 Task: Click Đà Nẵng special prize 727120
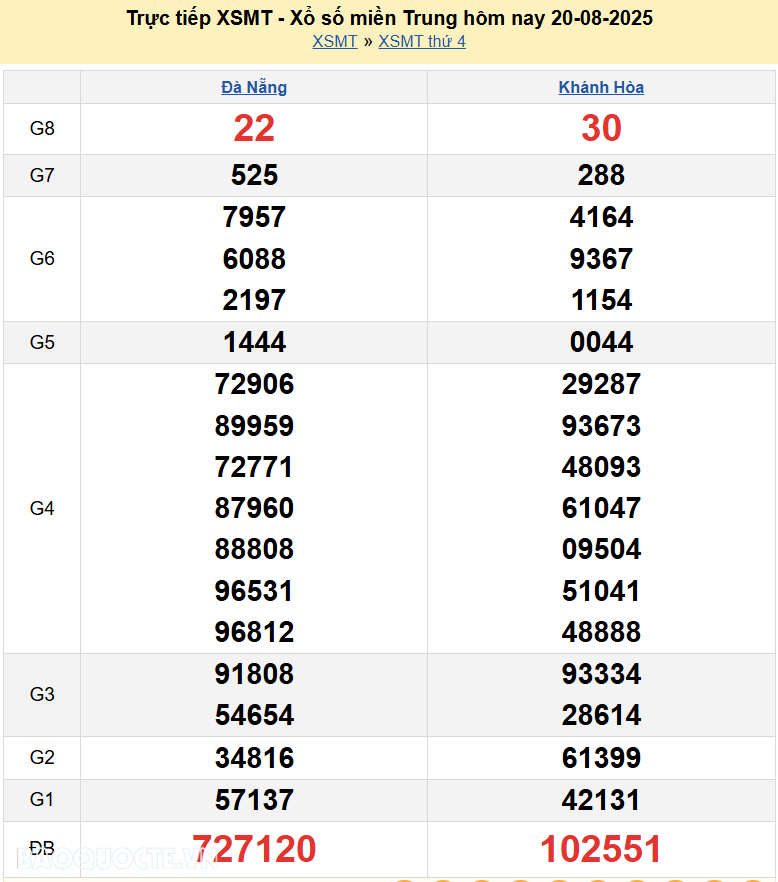[x=254, y=849]
